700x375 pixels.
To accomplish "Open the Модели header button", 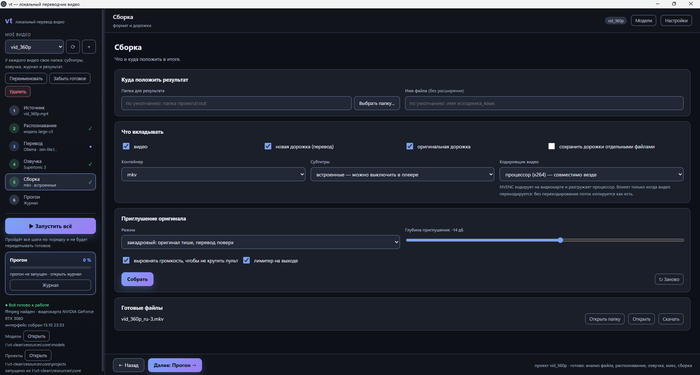I will (x=643, y=21).
